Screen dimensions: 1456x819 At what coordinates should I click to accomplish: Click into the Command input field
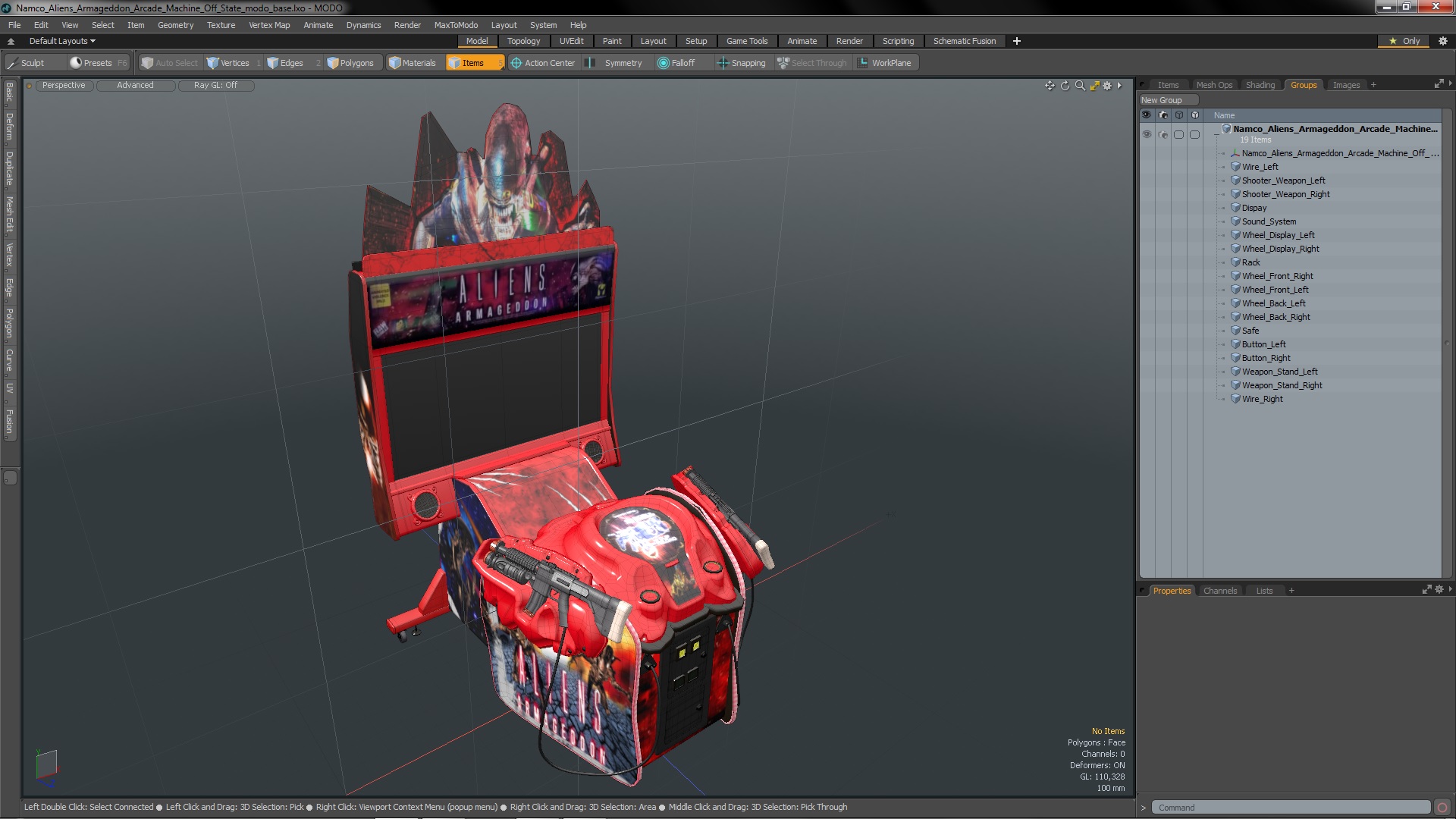[1291, 808]
